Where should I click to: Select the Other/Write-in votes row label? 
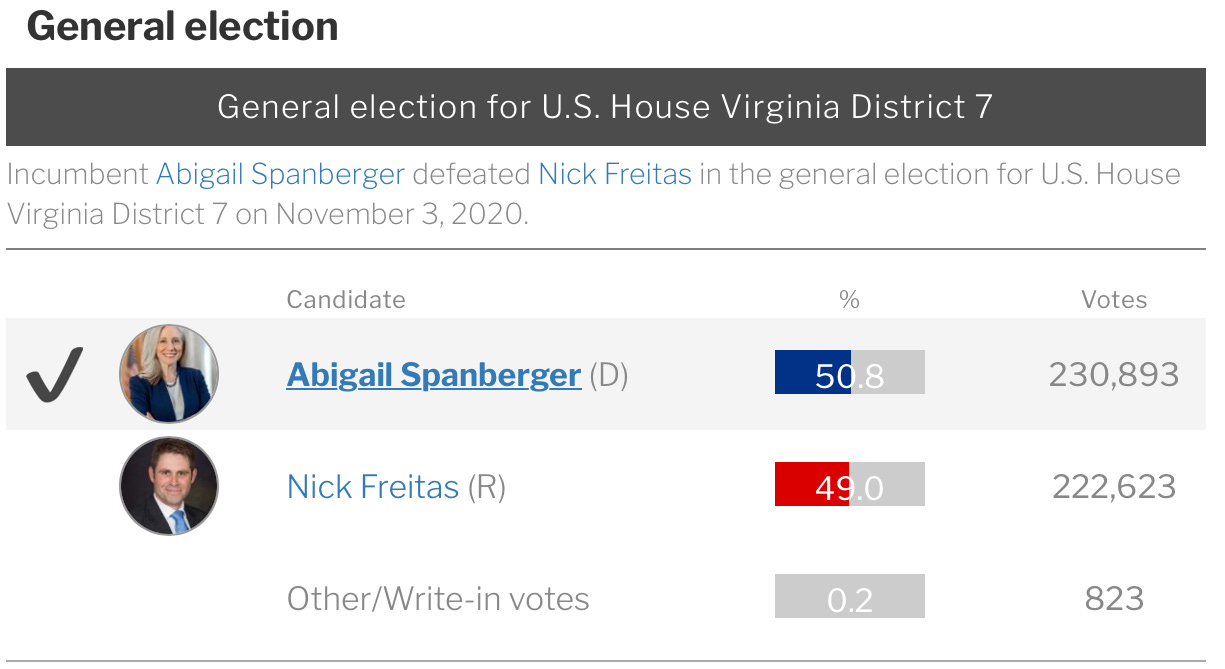tap(437, 598)
